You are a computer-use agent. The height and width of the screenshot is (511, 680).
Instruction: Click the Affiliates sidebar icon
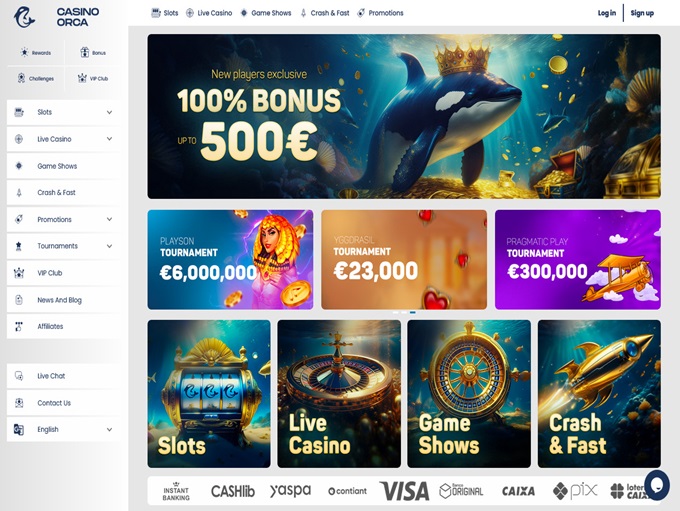(19, 326)
